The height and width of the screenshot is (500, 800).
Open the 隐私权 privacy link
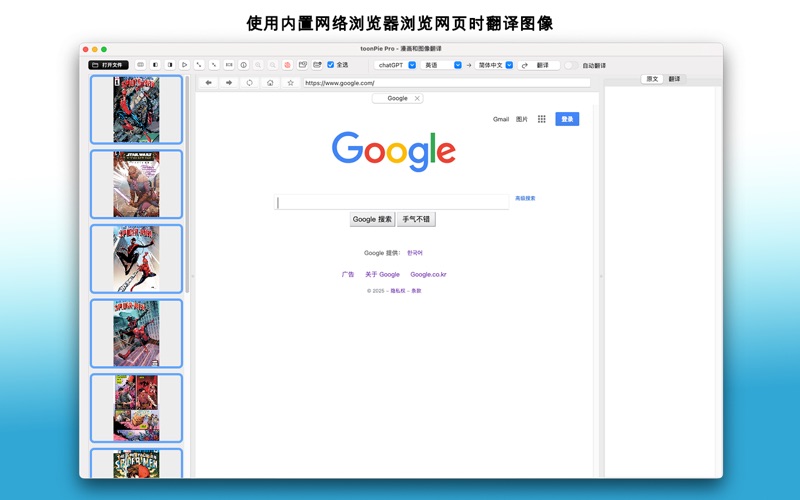(398, 291)
